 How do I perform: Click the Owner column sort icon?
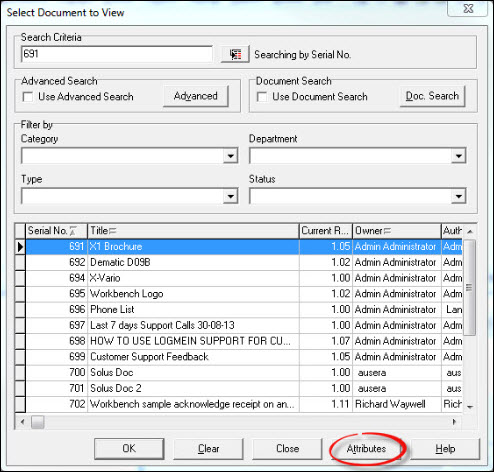387,230
